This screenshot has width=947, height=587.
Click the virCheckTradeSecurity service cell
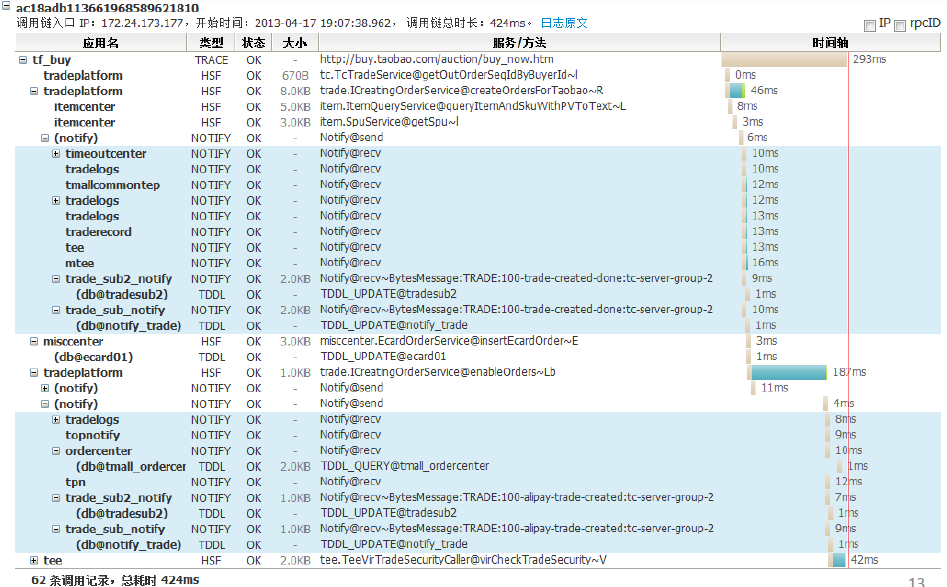[463, 560]
